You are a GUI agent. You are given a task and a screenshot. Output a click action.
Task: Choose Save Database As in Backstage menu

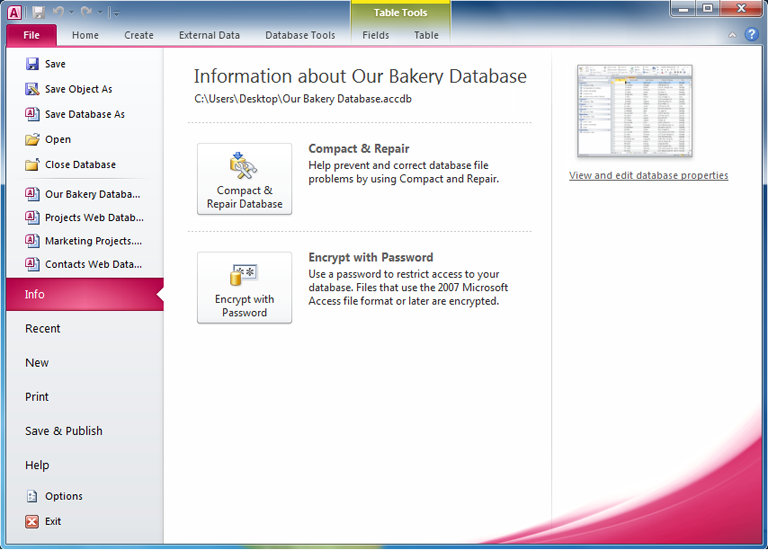pyautogui.click(x=84, y=114)
